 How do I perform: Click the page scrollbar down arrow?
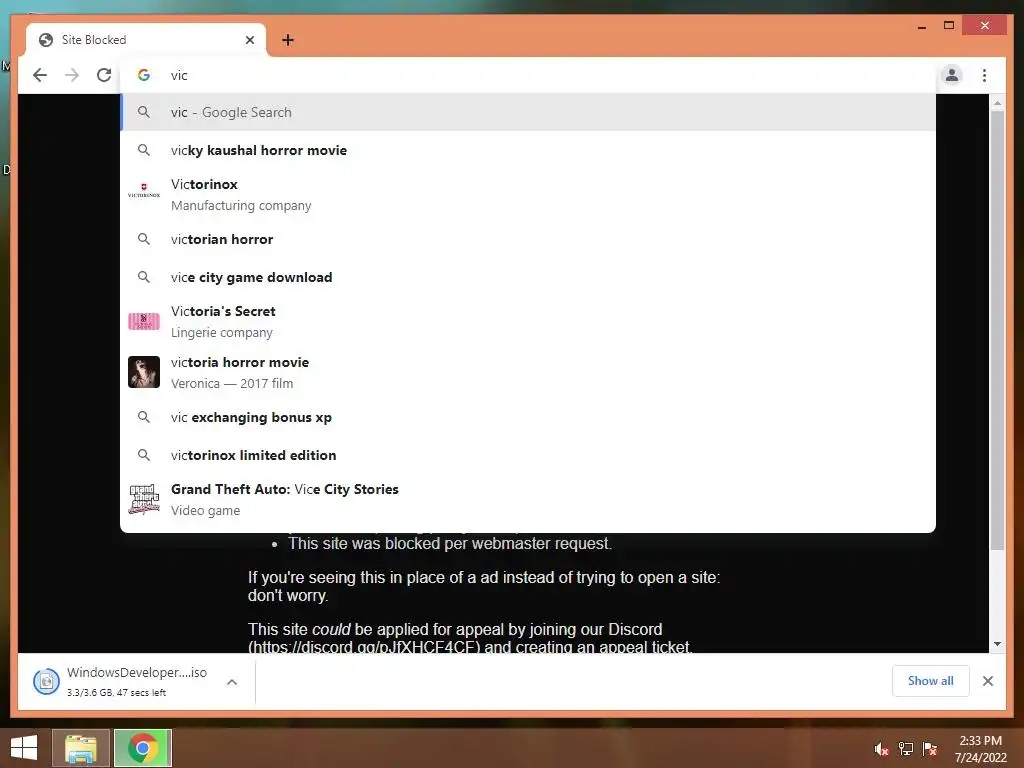997,644
